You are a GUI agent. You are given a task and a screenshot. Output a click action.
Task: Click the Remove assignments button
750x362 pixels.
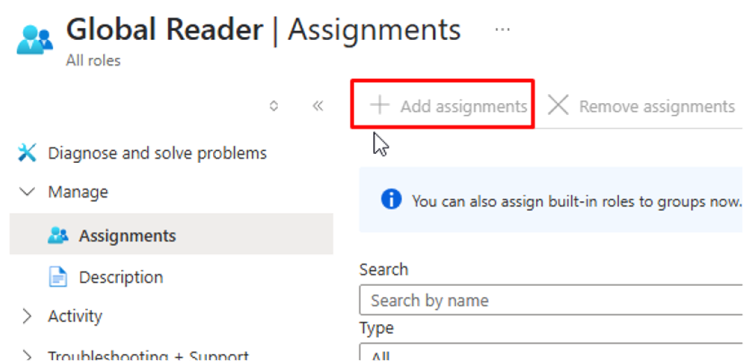click(x=640, y=106)
